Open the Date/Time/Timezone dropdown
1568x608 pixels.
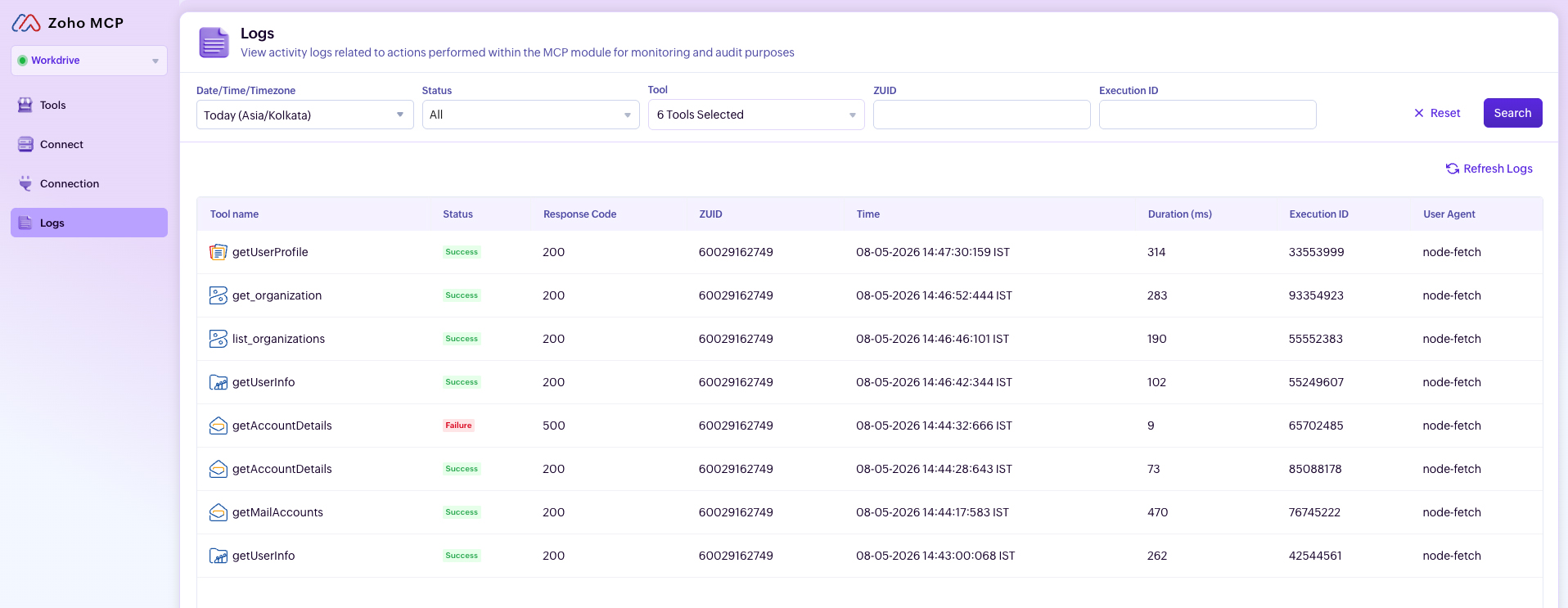tap(305, 115)
